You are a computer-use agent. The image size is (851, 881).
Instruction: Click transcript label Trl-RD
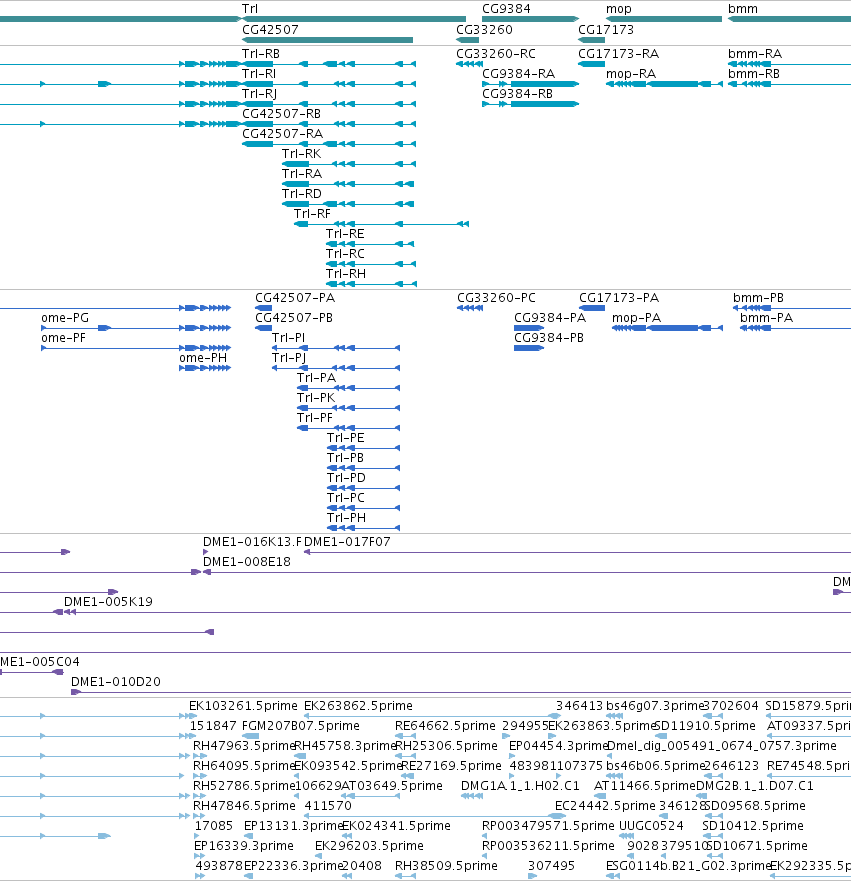click(302, 194)
